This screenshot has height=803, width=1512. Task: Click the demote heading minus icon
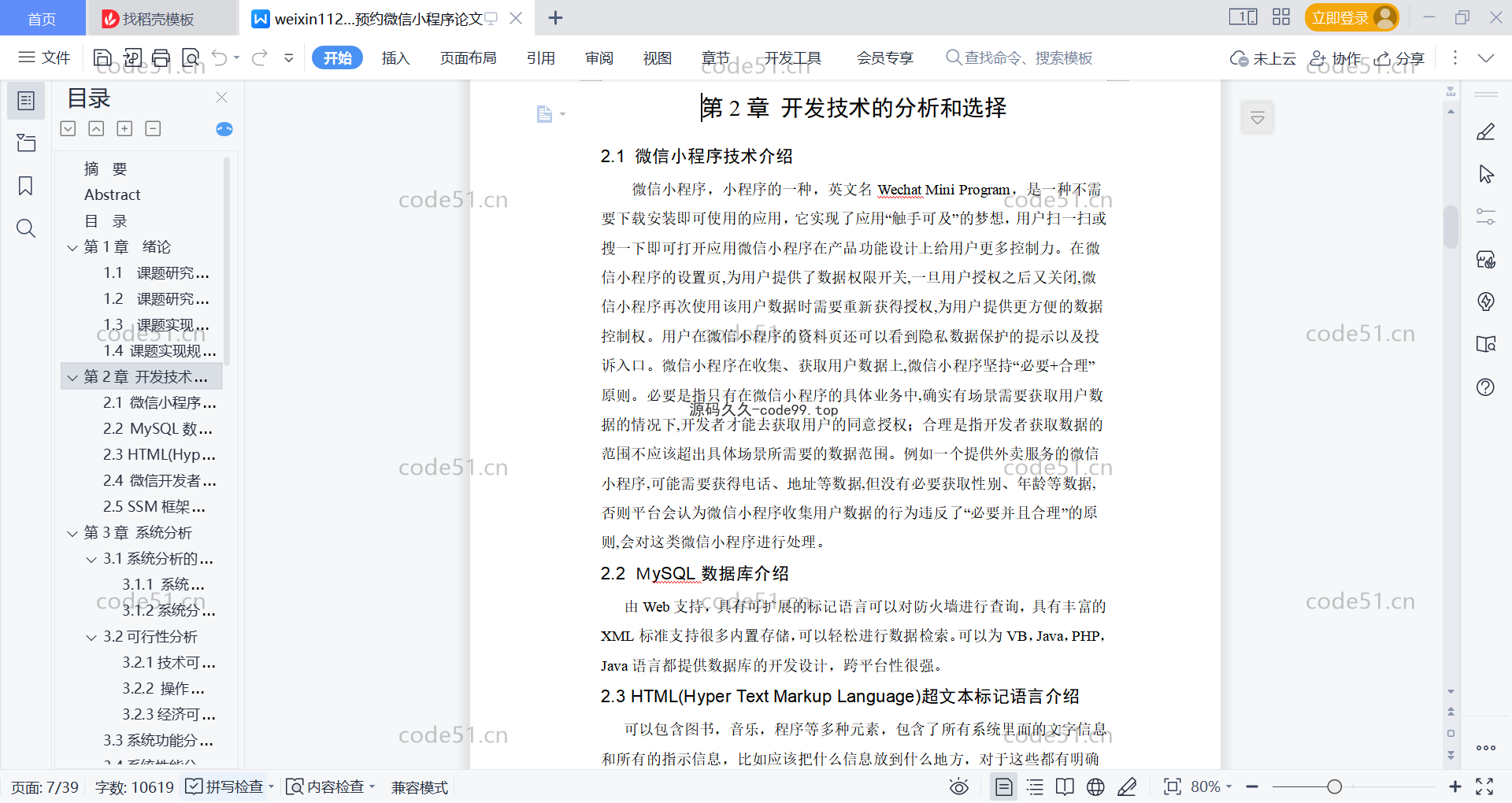(x=153, y=128)
